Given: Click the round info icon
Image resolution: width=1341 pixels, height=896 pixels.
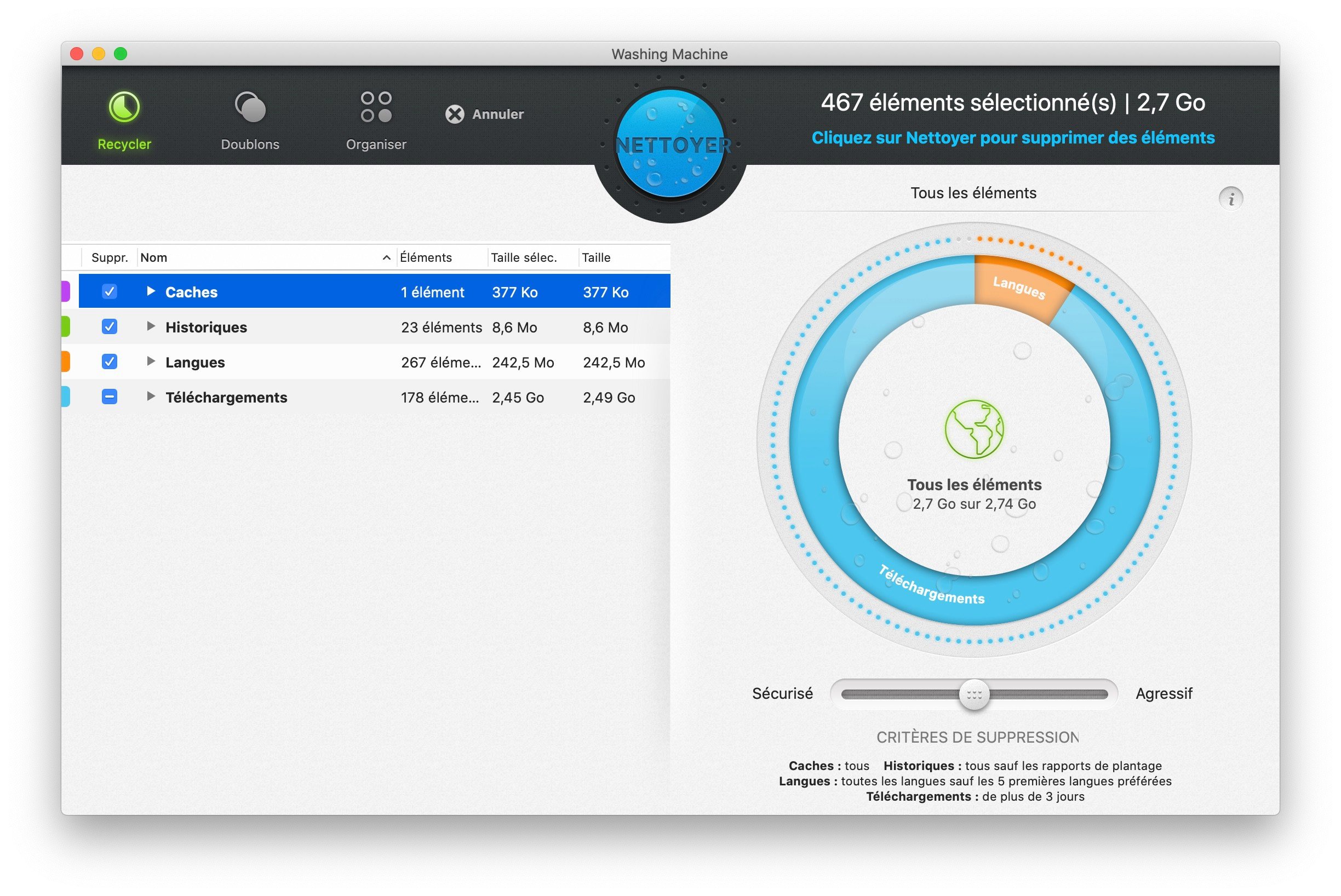Looking at the screenshot, I should [1231, 199].
